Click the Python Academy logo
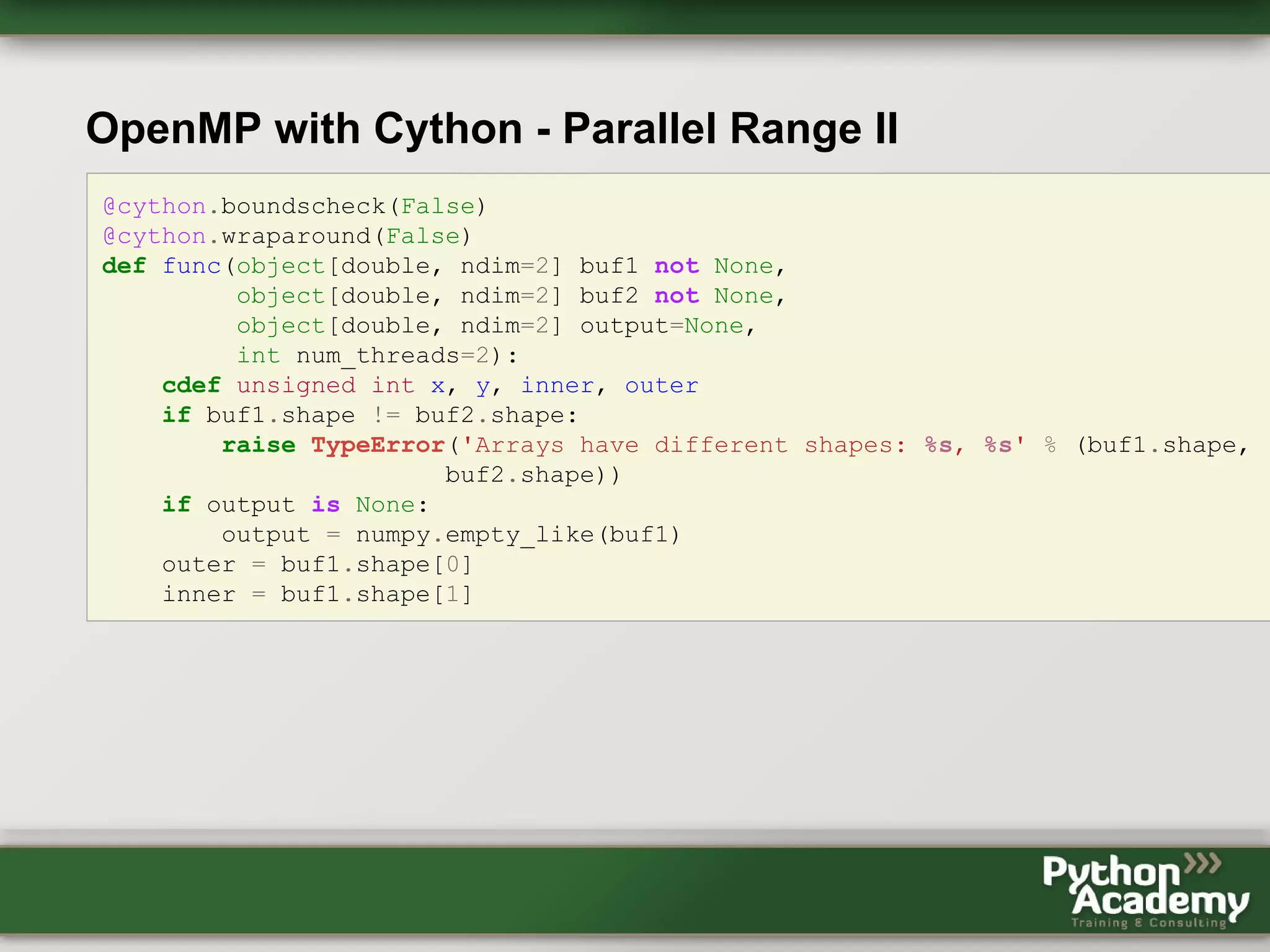Viewport: 1270px width, 952px height. point(1145,891)
